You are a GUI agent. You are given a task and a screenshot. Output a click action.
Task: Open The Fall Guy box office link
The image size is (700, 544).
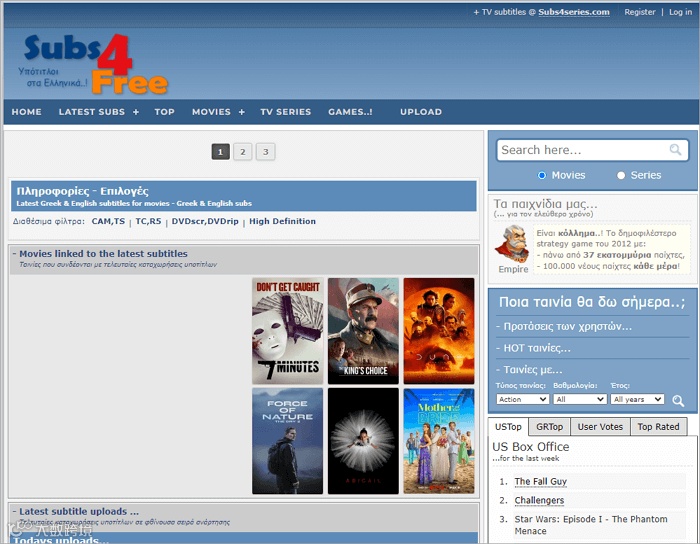point(540,482)
